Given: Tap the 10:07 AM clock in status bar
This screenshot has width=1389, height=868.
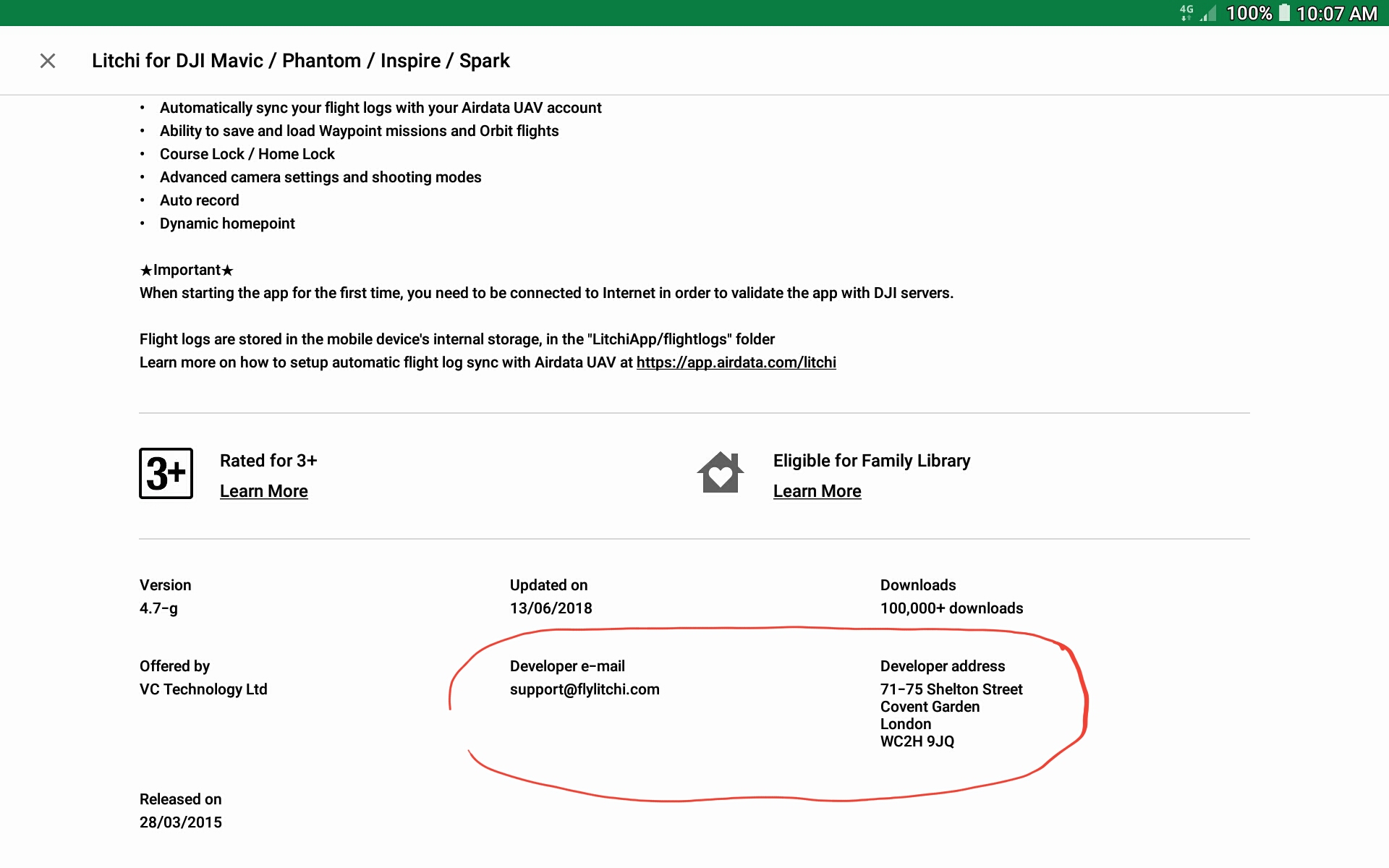Looking at the screenshot, I should [x=1336, y=13].
